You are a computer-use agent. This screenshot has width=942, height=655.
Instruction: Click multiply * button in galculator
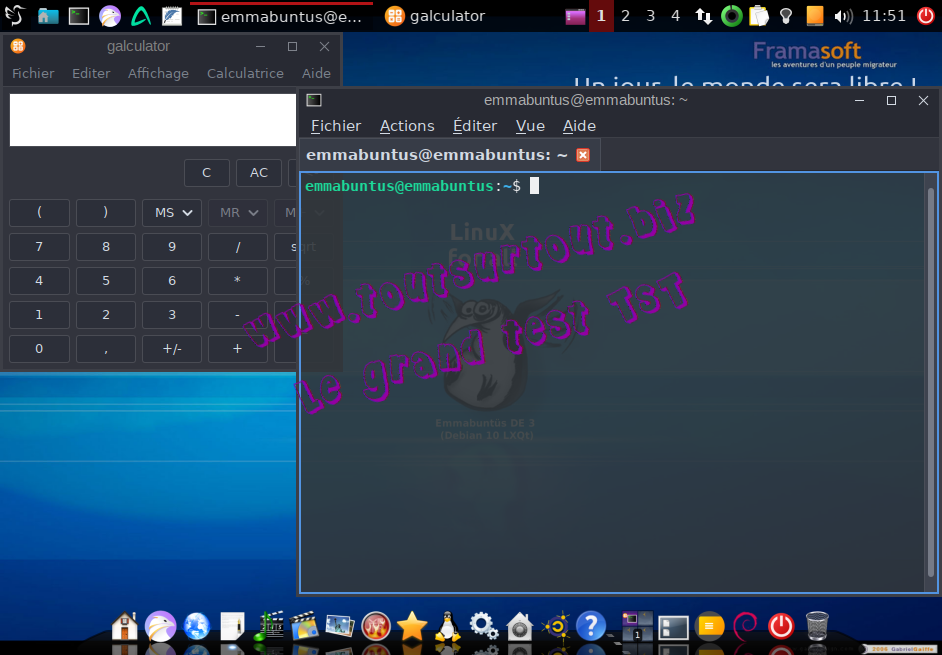pyautogui.click(x=238, y=281)
